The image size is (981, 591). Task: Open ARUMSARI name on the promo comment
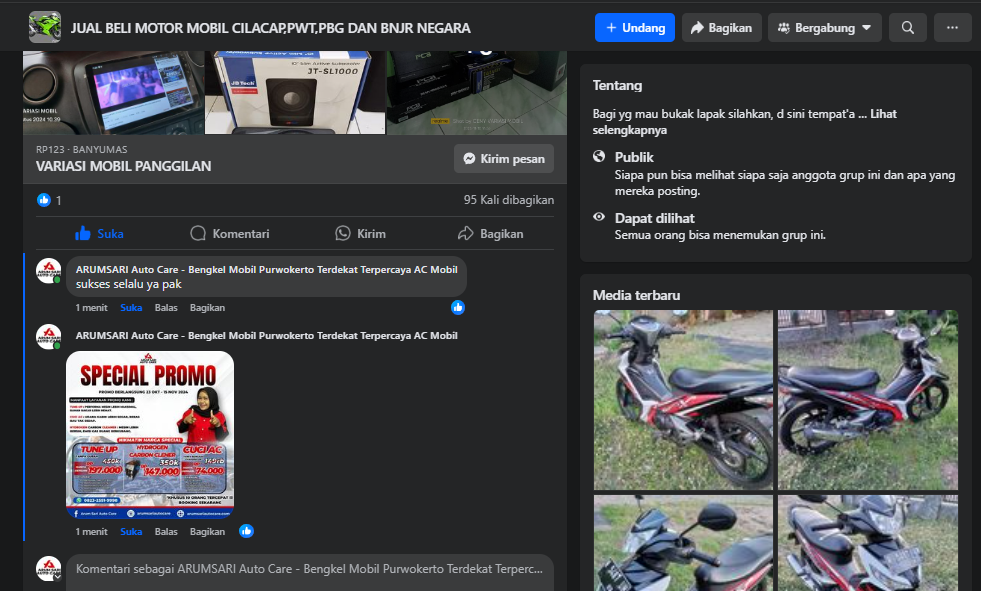(x=267, y=336)
